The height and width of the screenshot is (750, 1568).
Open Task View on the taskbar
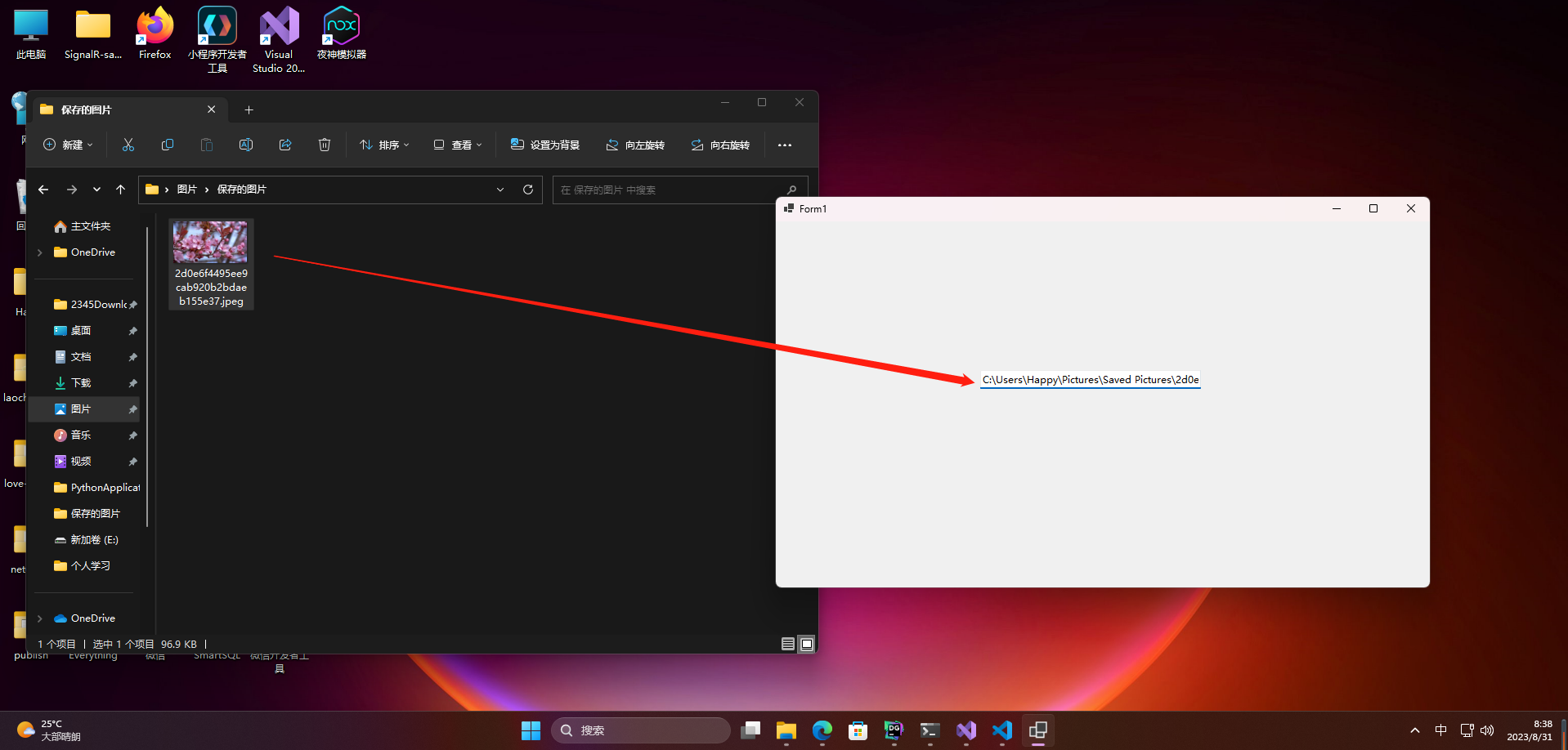[x=750, y=730]
